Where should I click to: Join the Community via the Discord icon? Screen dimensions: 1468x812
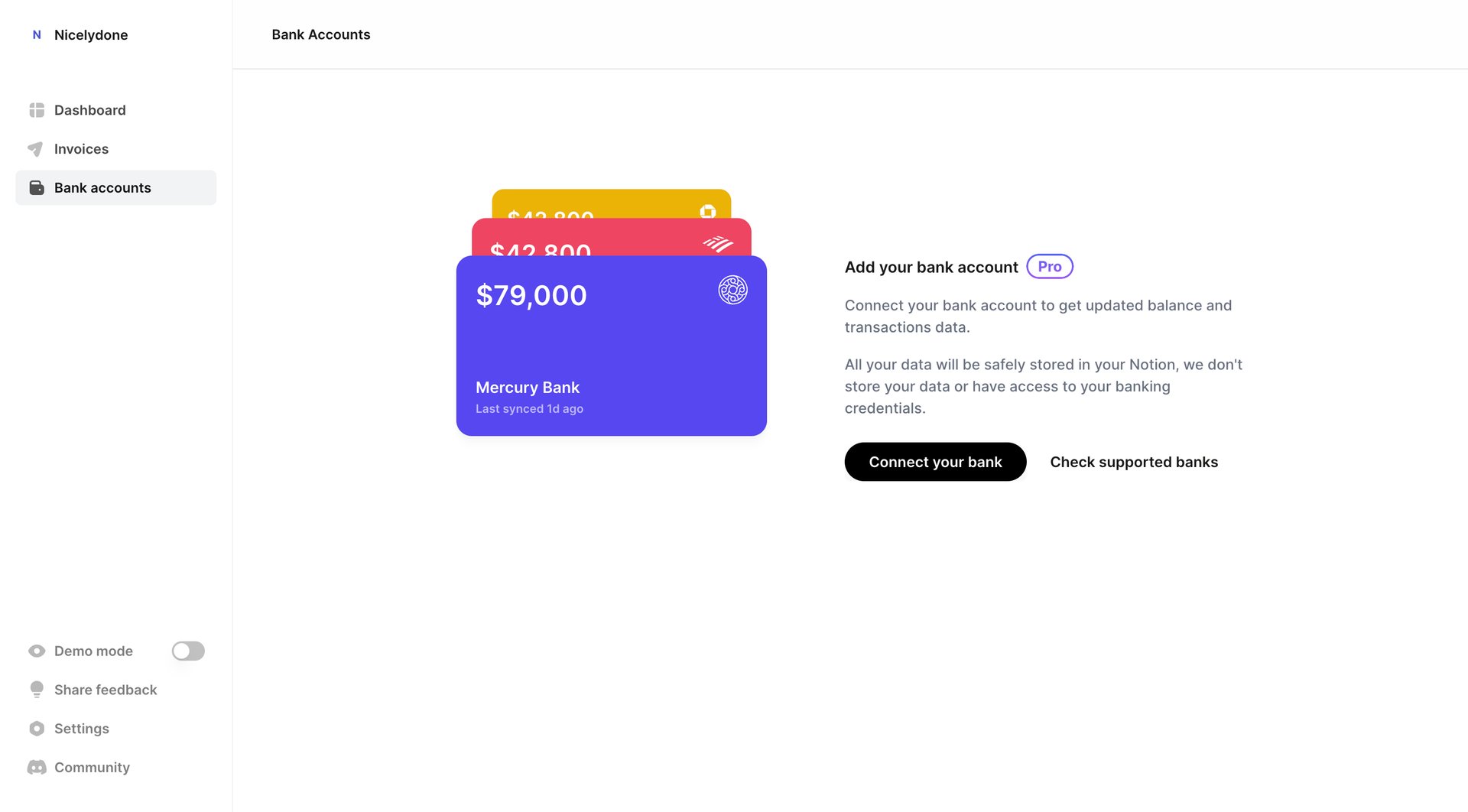point(36,767)
